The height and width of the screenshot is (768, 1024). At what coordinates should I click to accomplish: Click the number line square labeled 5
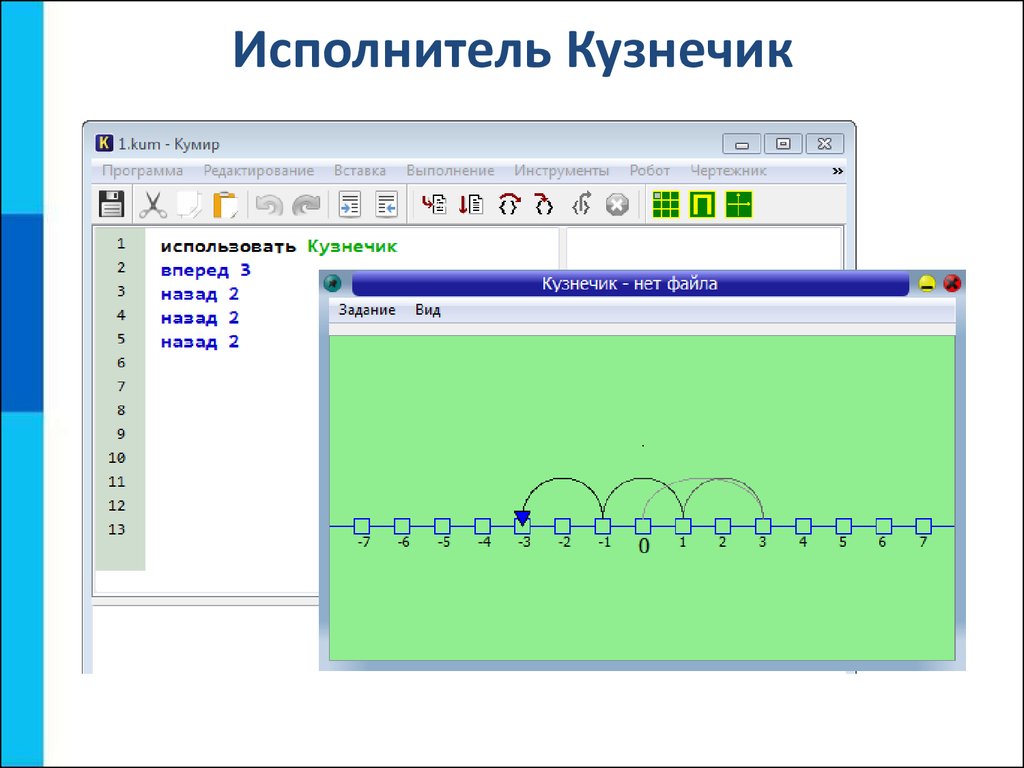coord(843,526)
